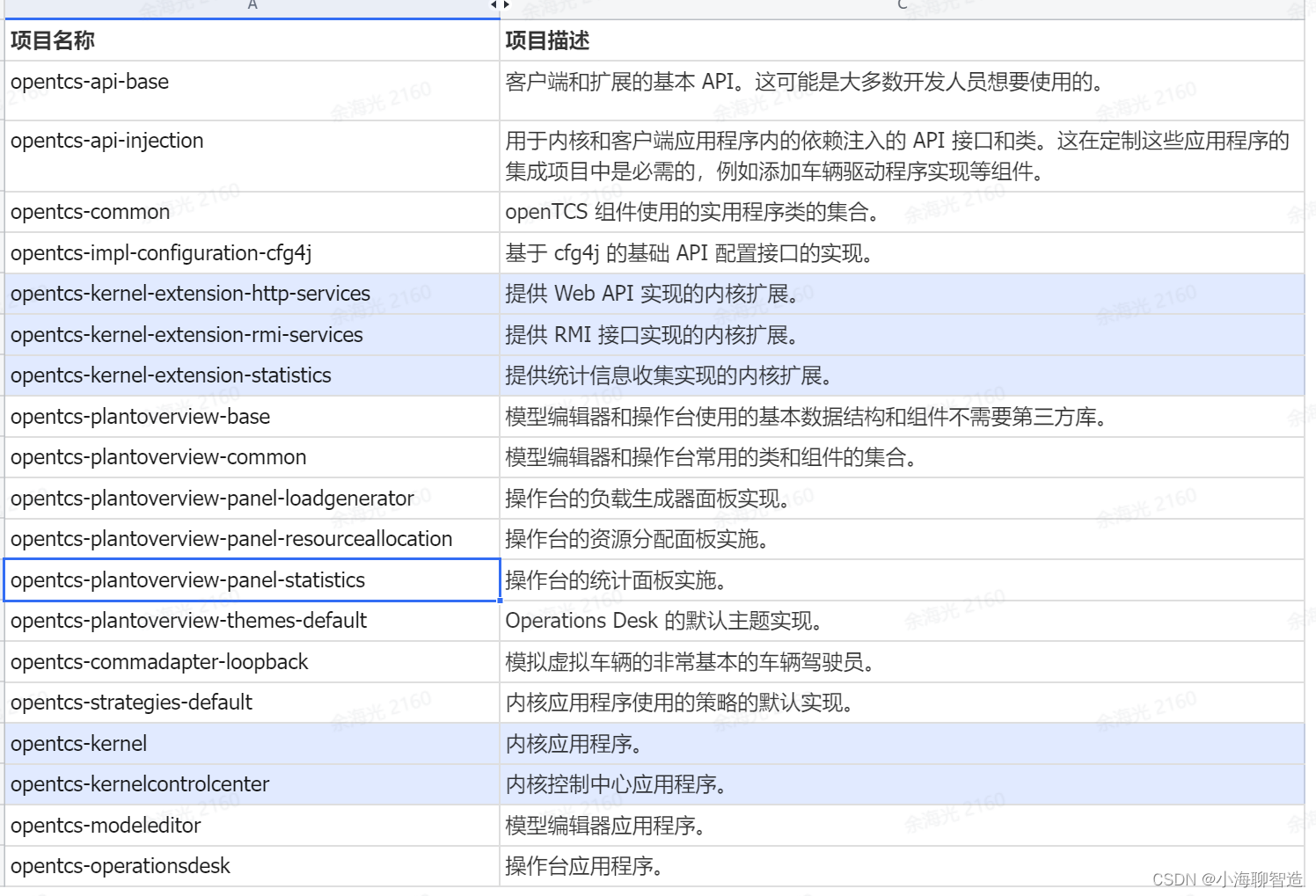Click cell opentcs-api-injection
The image size is (1316, 896).
coord(252,157)
